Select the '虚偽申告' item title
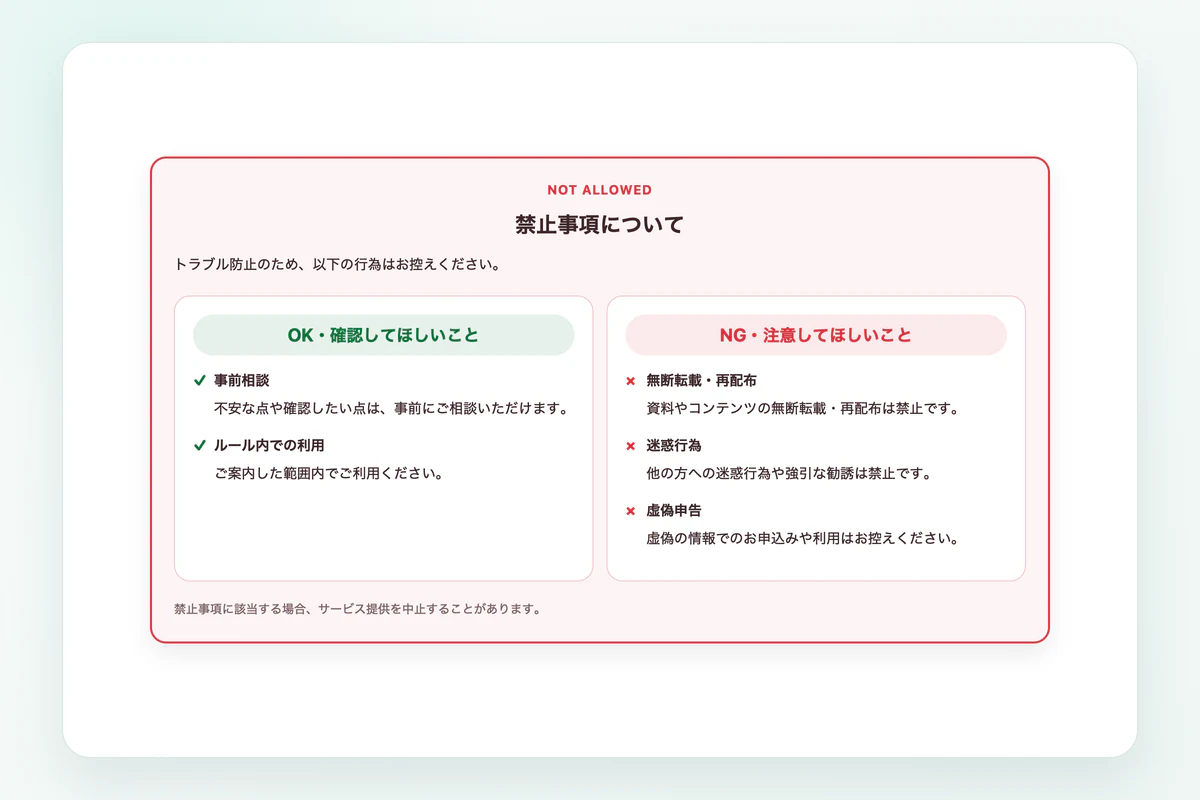The width and height of the screenshot is (1200, 800). tap(674, 510)
